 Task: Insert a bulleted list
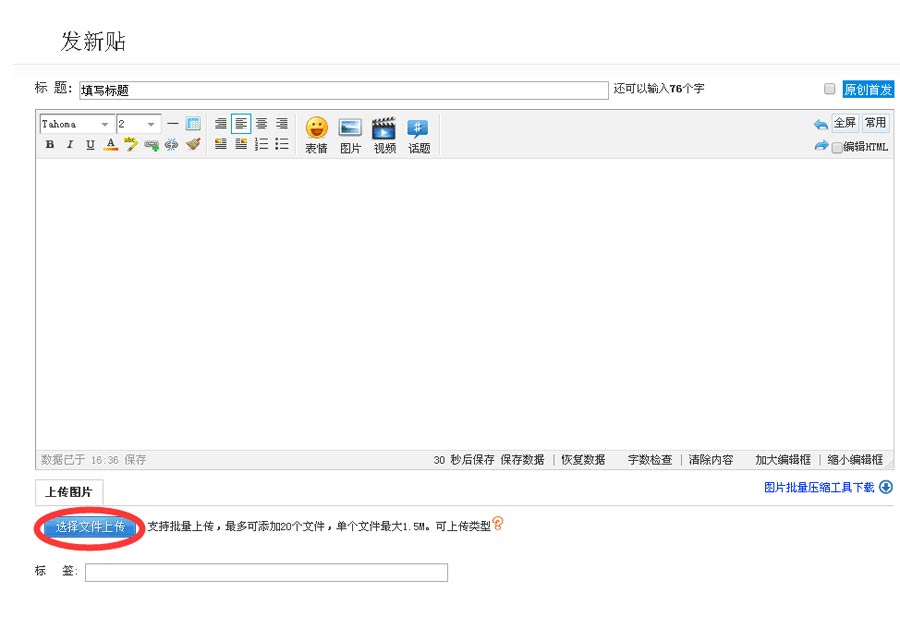tap(282, 143)
